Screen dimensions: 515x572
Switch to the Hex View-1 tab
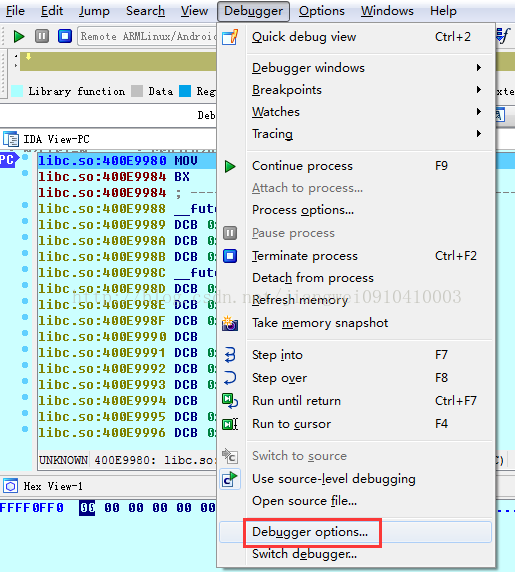pyautogui.click(x=53, y=486)
